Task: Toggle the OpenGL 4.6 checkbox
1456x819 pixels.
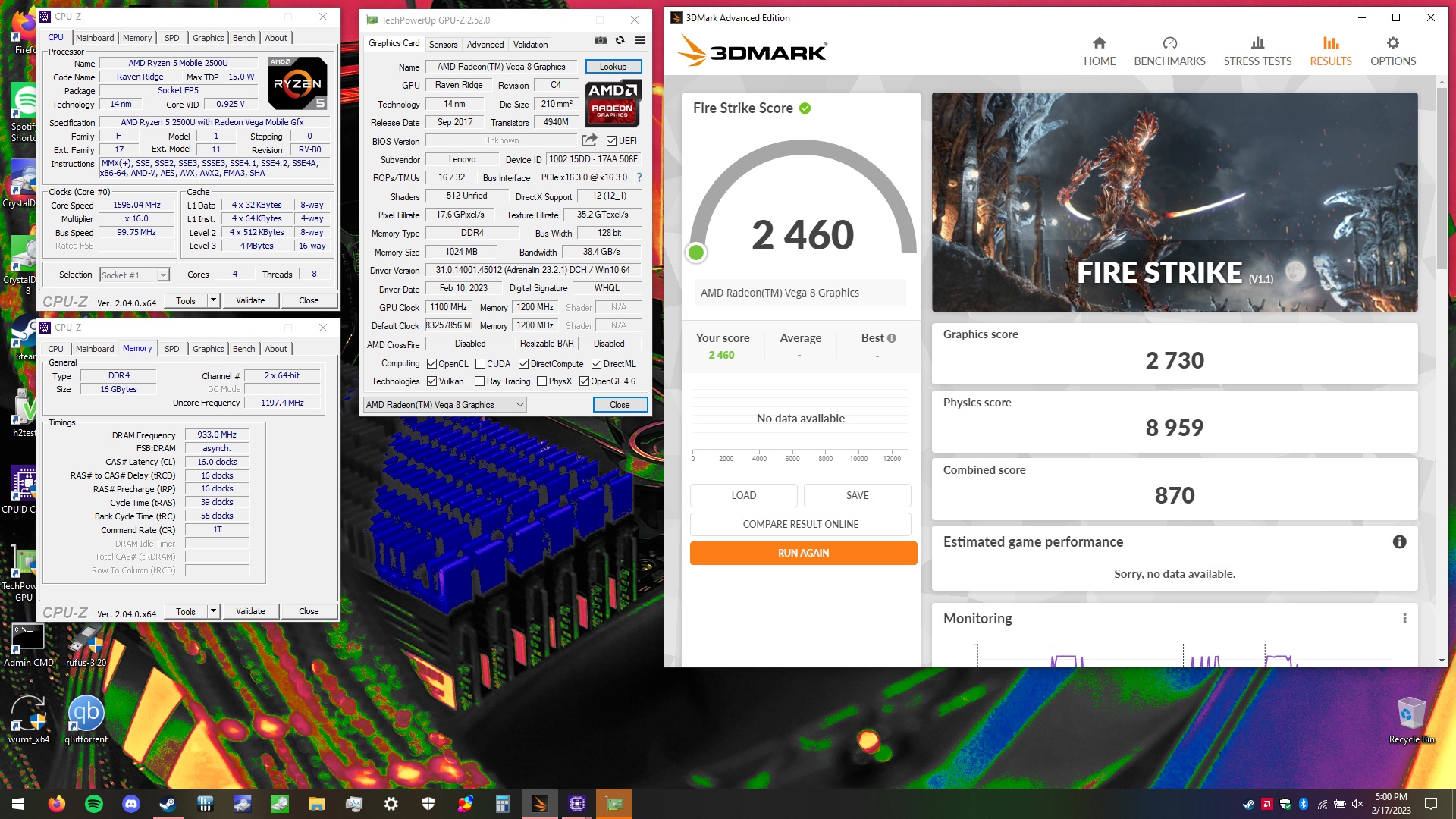Action: [584, 381]
